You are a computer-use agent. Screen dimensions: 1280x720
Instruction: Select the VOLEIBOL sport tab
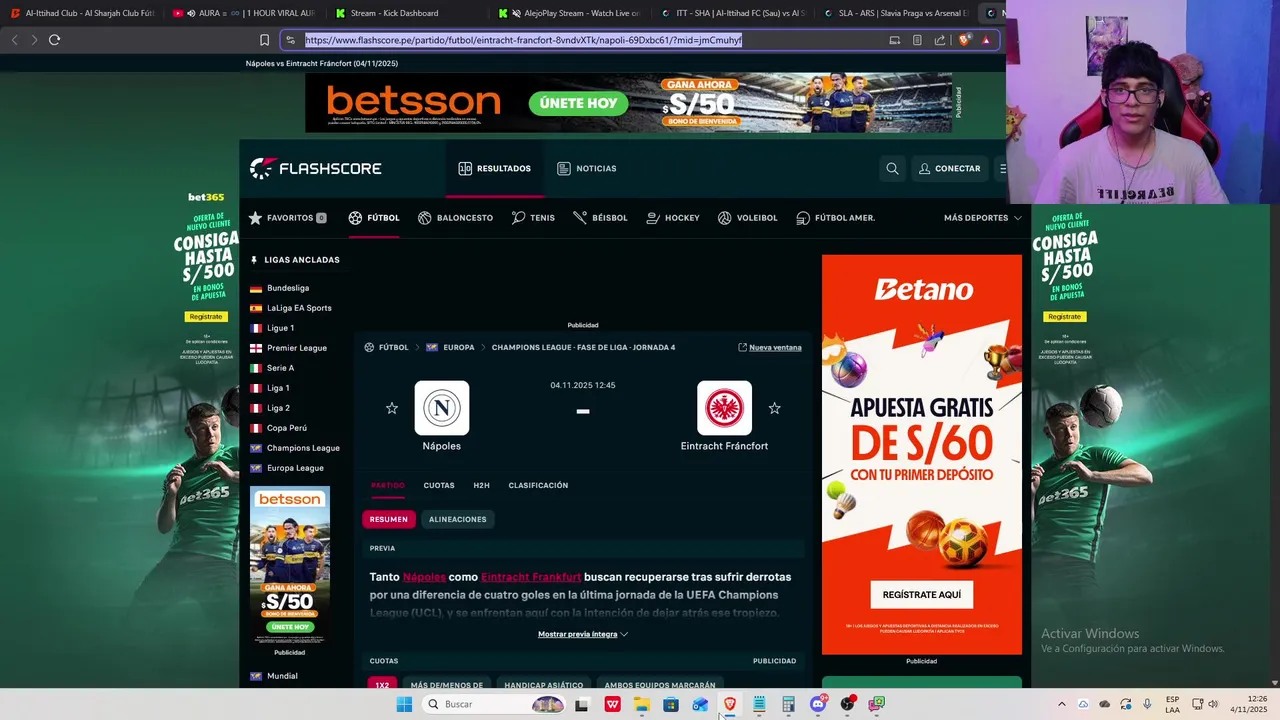click(747, 218)
